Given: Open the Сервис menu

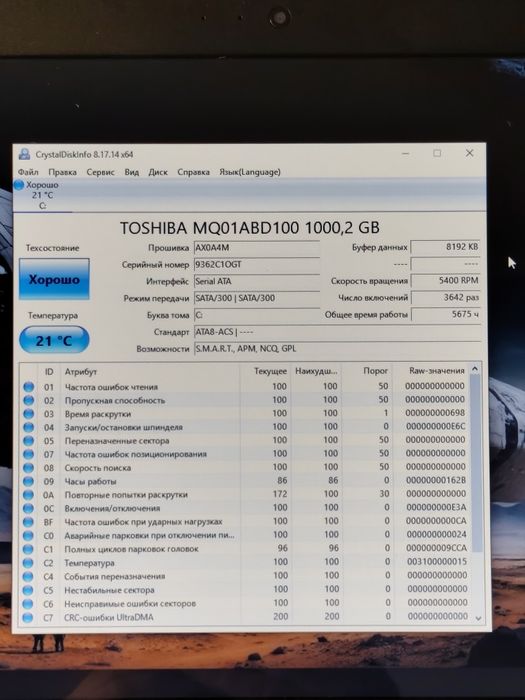Looking at the screenshot, I should (100, 172).
